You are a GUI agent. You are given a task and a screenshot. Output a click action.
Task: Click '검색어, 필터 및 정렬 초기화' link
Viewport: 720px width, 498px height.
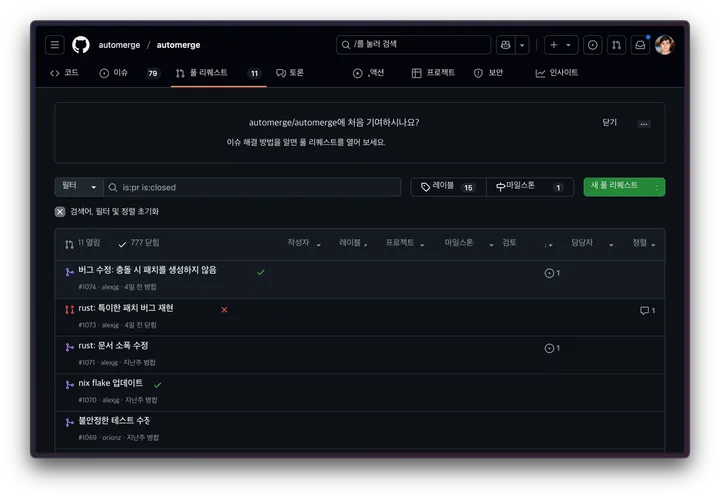114,212
